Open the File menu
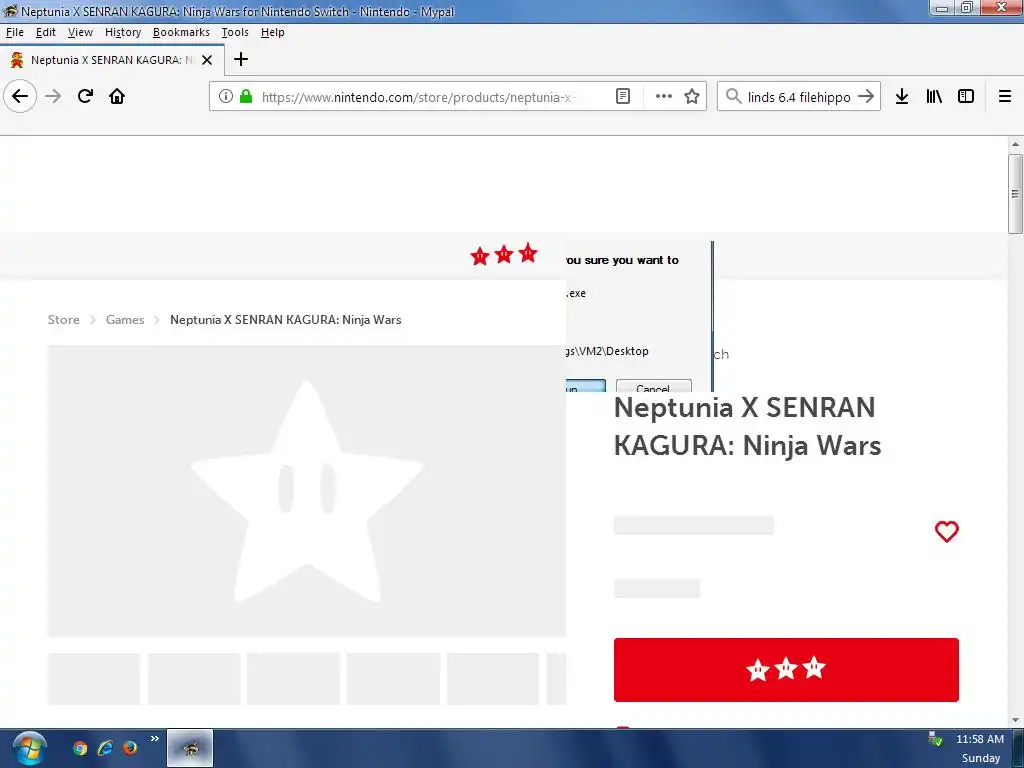1024x768 pixels. (14, 32)
